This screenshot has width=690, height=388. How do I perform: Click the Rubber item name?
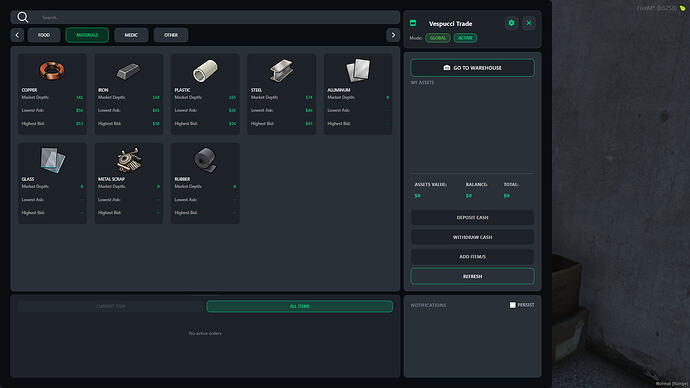(182, 179)
